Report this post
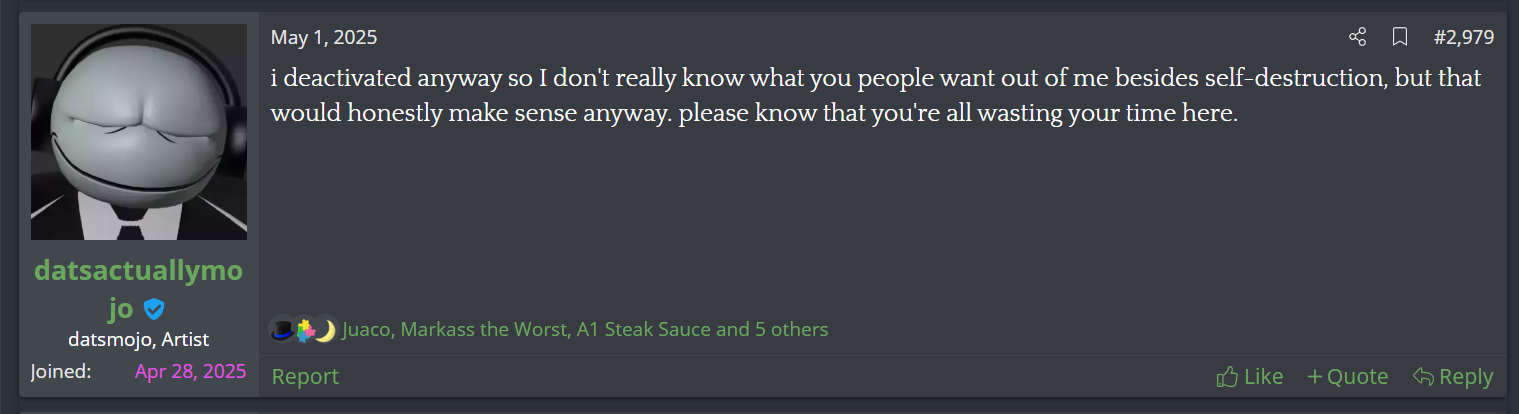 pos(305,377)
